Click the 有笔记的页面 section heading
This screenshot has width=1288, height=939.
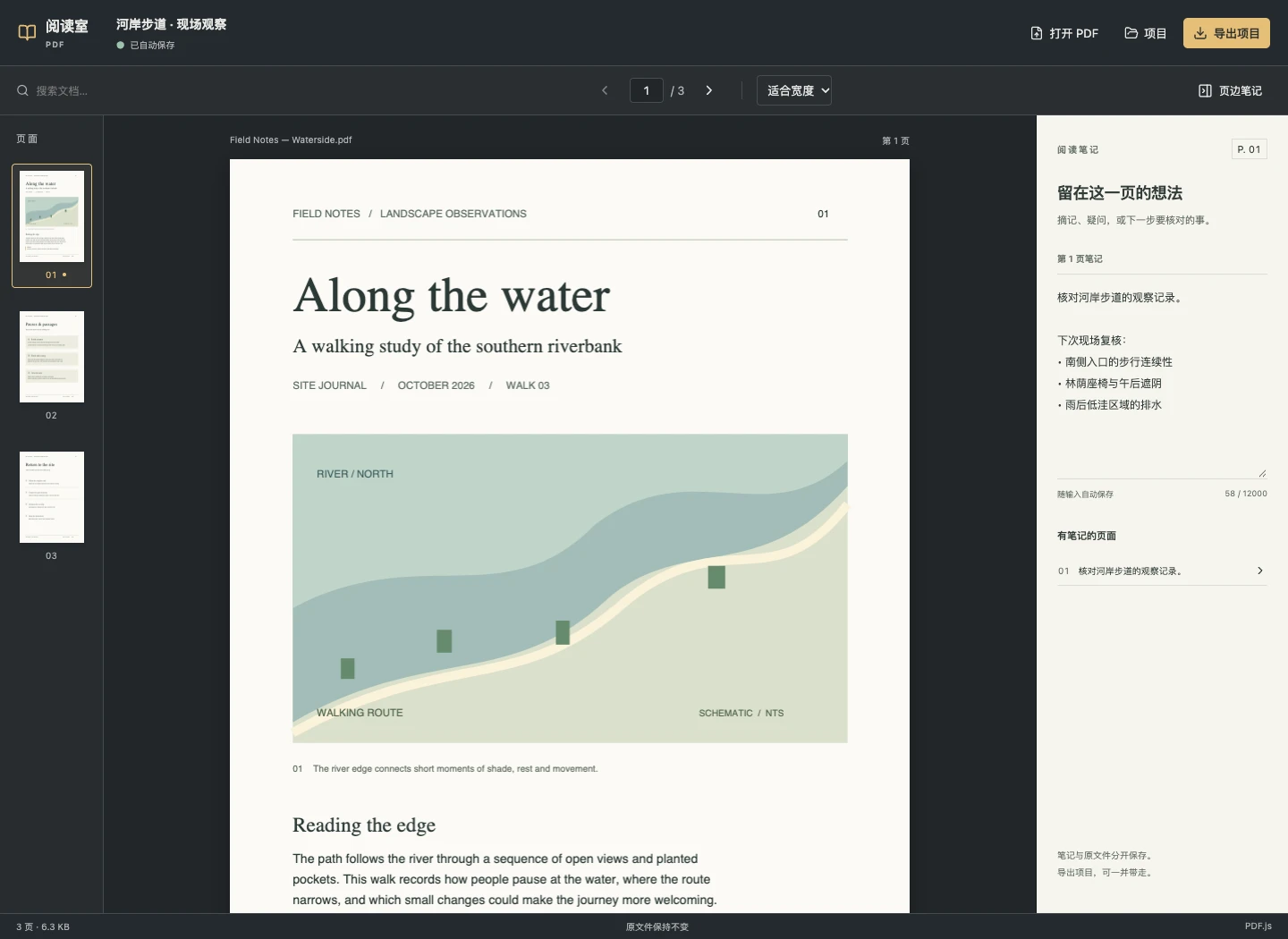[x=1087, y=536]
